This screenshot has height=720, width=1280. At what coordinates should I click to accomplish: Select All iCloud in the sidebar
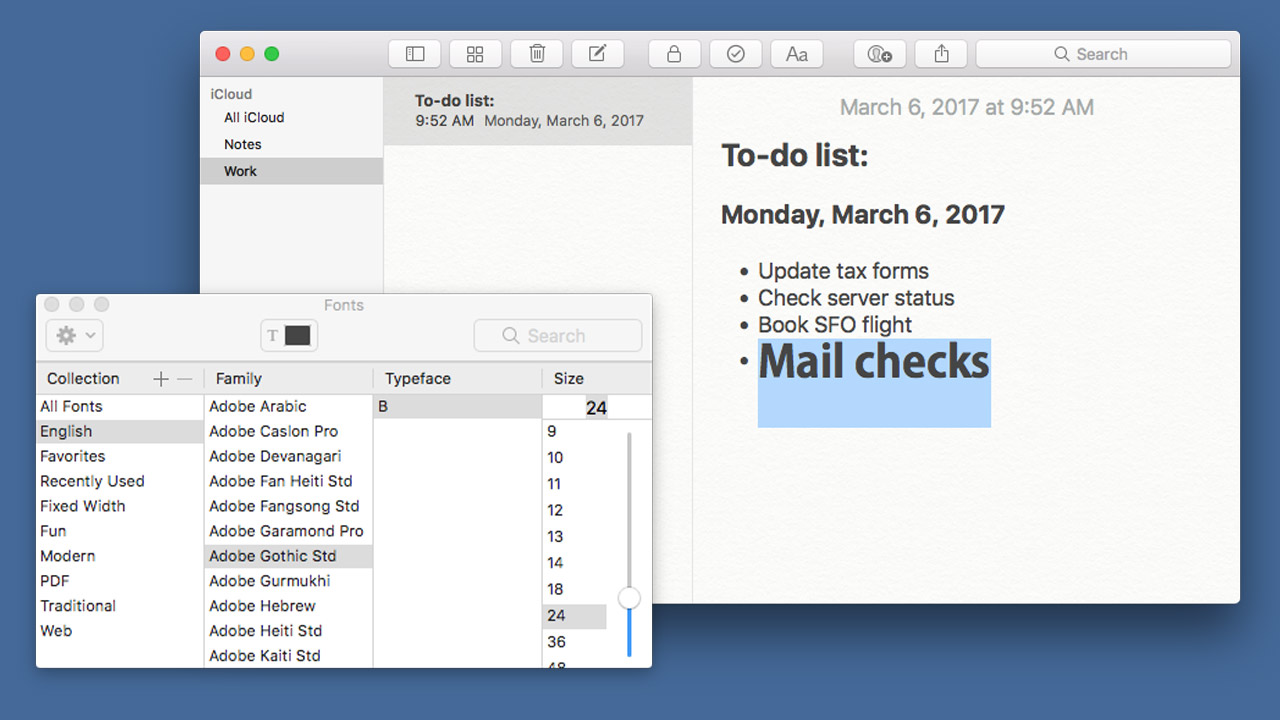pos(253,117)
